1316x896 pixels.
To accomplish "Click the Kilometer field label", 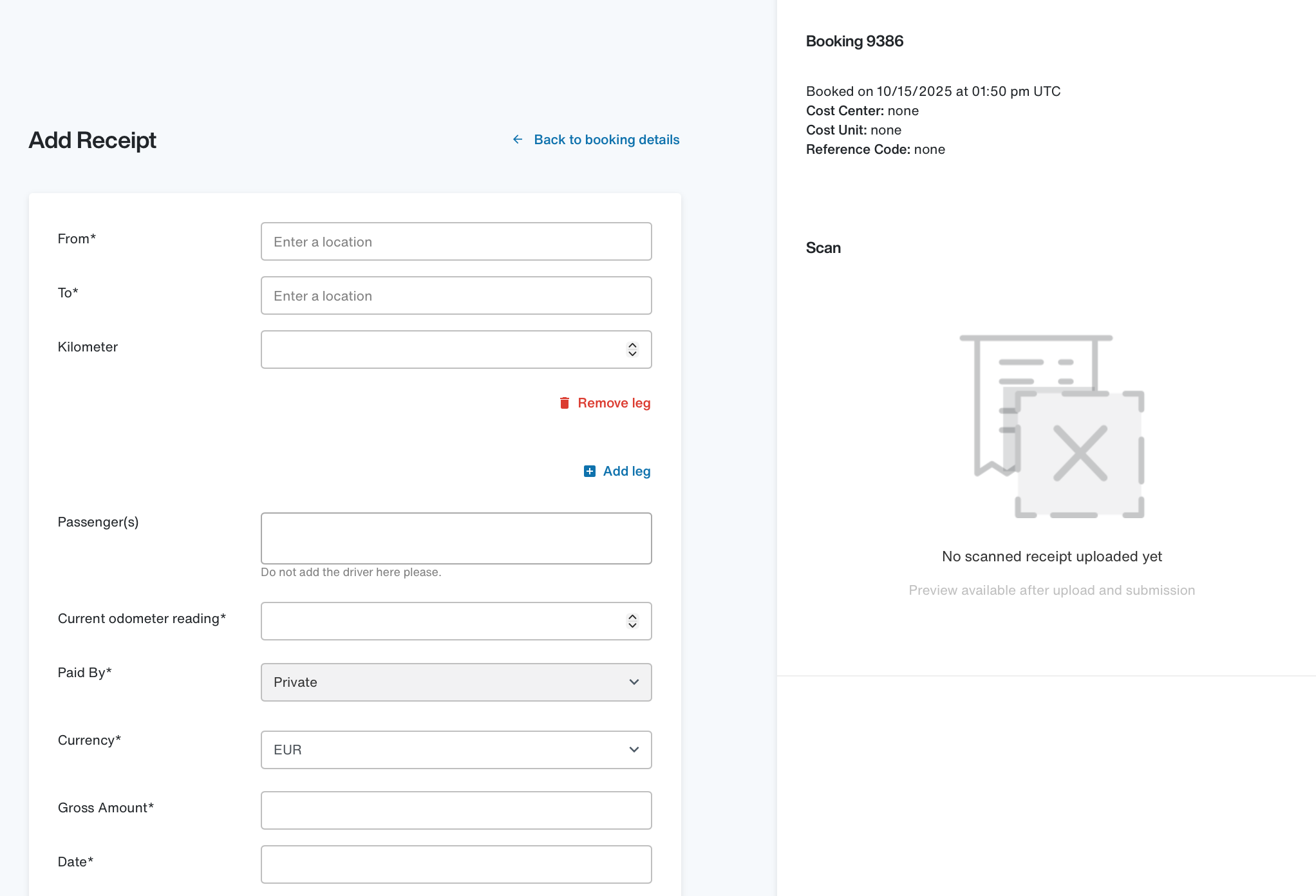I will pos(88,347).
